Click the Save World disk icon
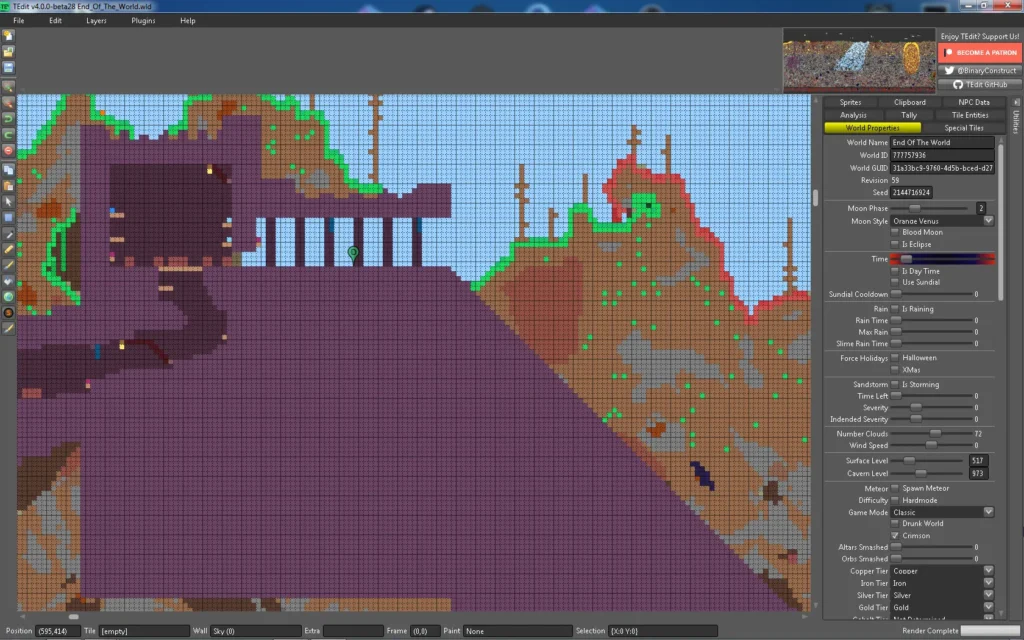1024x640 pixels. pyautogui.click(x=8, y=67)
